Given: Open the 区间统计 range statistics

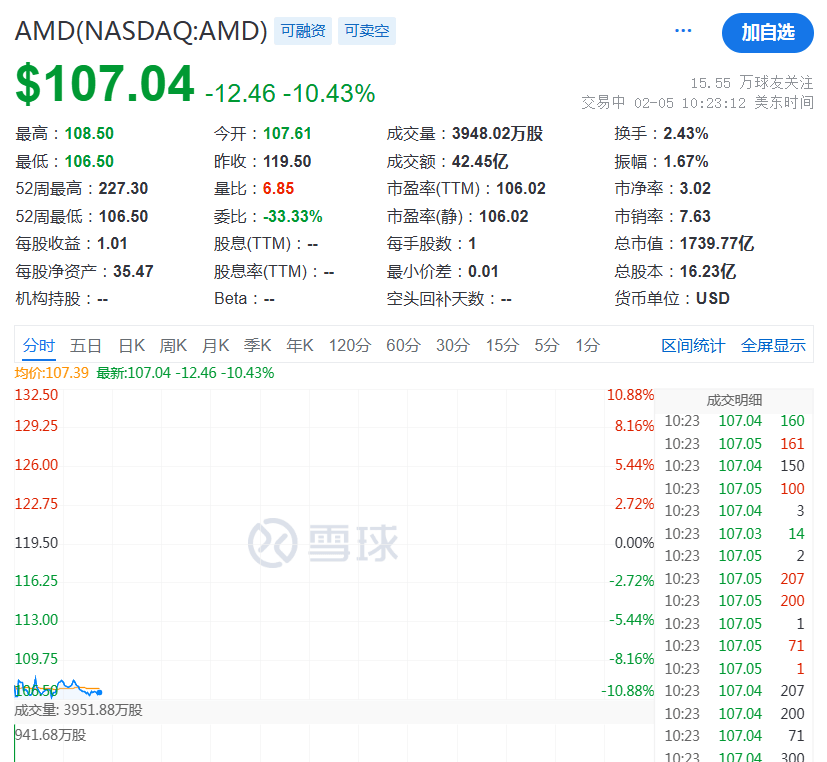Looking at the screenshot, I should tap(694, 345).
